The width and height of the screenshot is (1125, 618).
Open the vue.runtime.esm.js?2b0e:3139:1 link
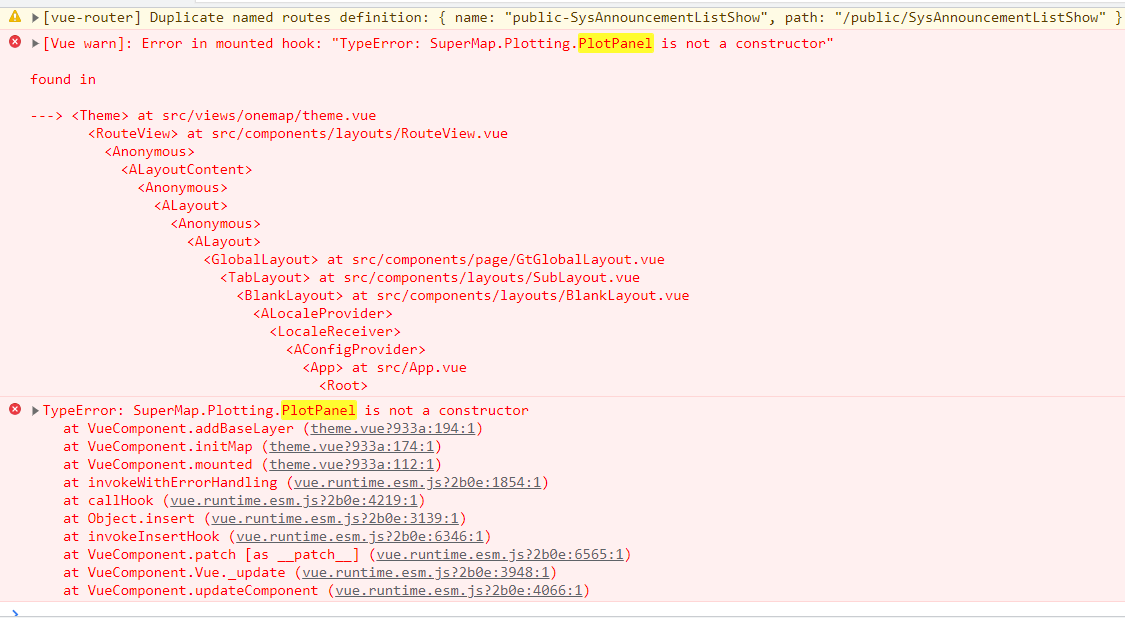click(x=335, y=518)
